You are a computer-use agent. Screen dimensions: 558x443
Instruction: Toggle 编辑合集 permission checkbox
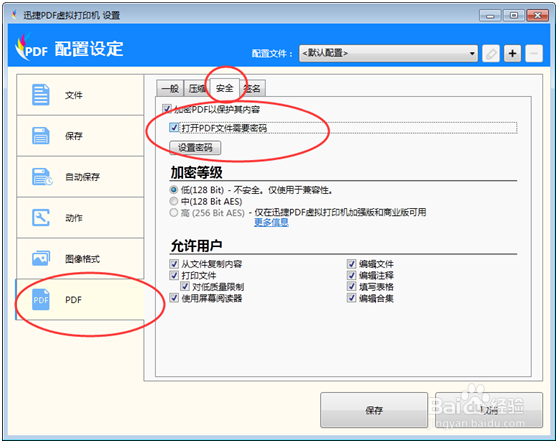[351, 297]
